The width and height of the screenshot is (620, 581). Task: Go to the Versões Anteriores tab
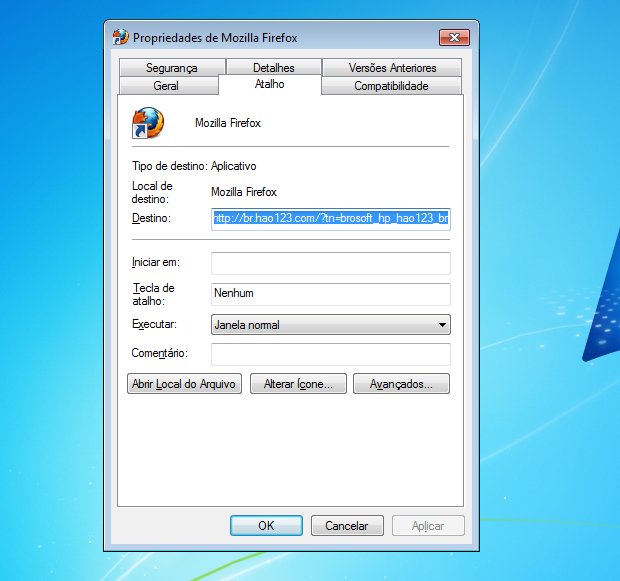pos(392,68)
